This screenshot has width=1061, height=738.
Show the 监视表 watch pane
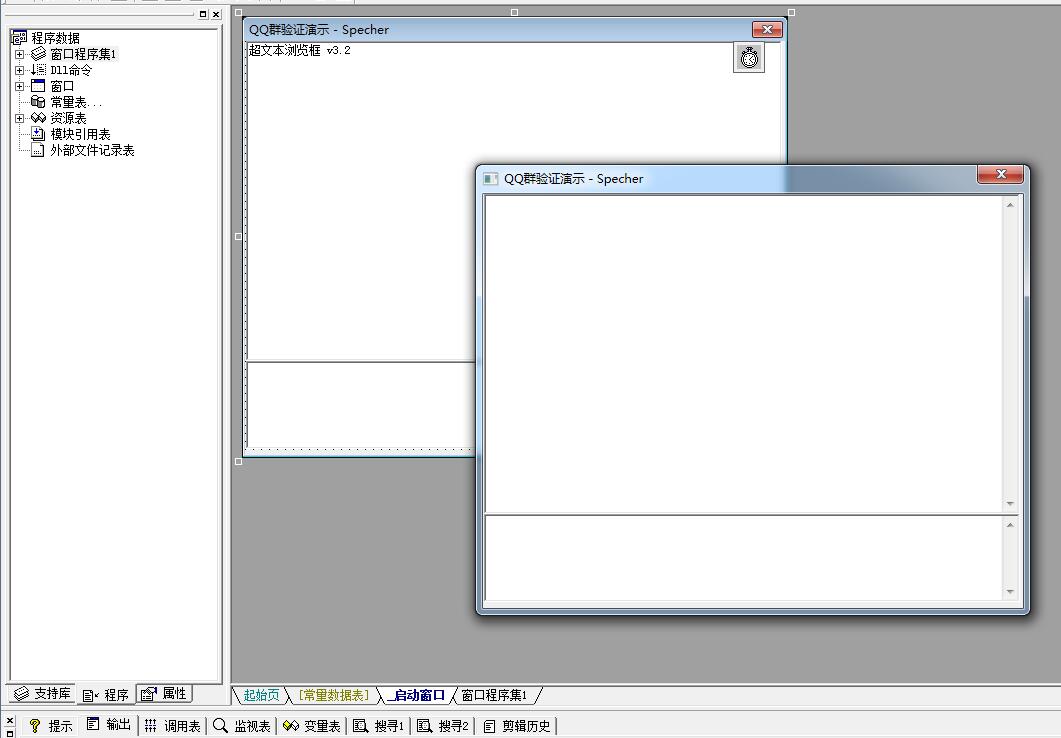(x=242, y=726)
